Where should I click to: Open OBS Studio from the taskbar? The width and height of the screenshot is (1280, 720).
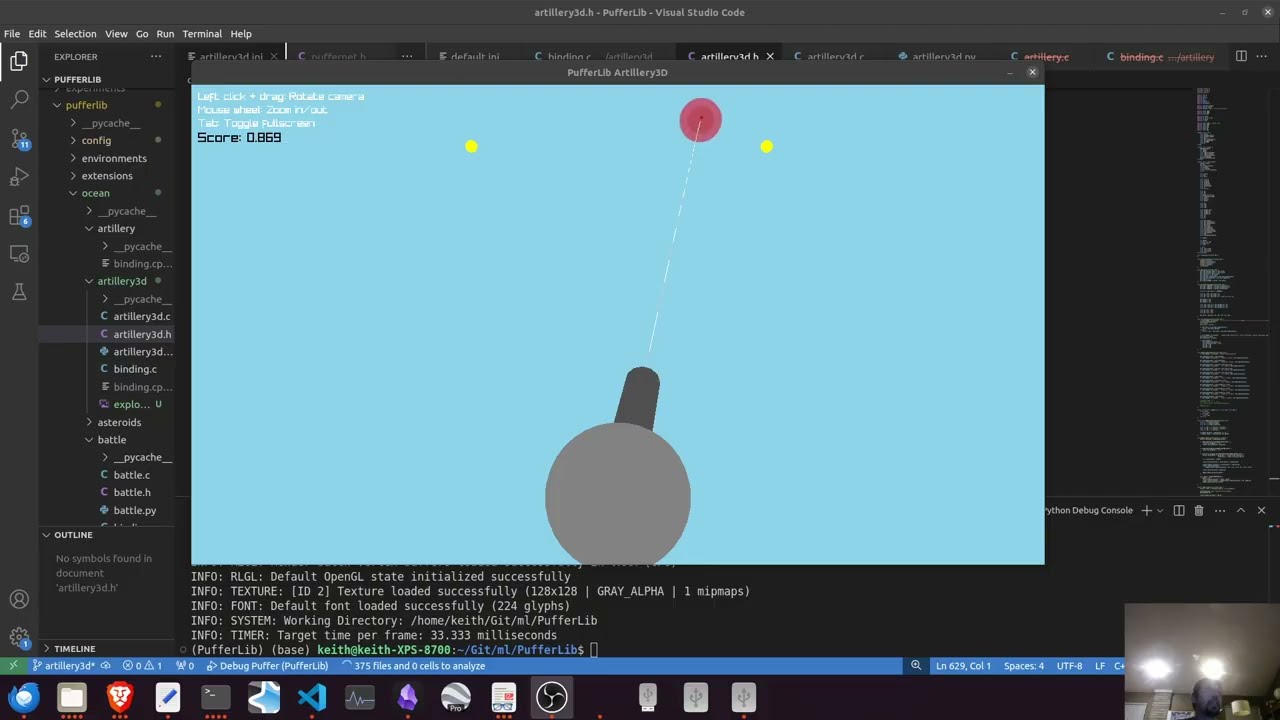(x=551, y=697)
